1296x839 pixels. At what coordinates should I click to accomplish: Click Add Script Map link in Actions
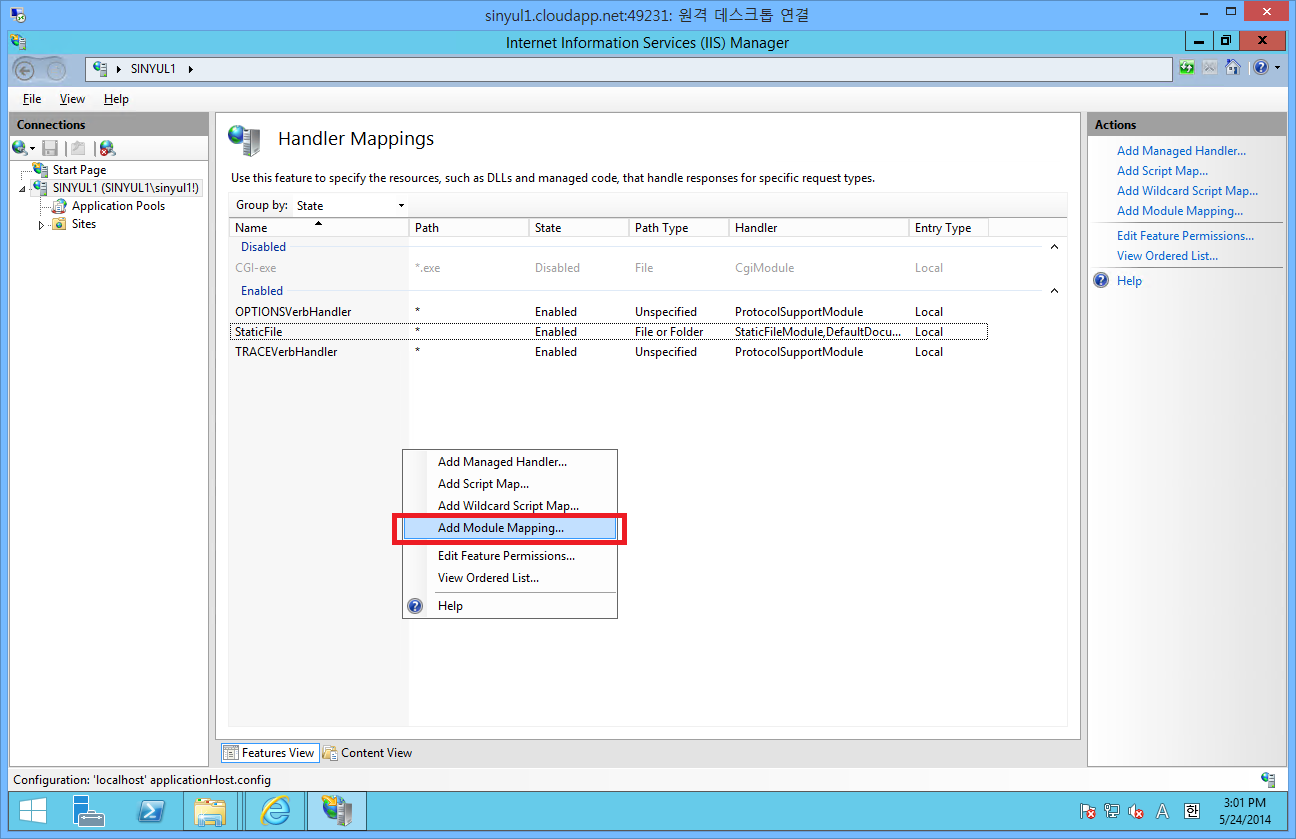pos(1162,171)
